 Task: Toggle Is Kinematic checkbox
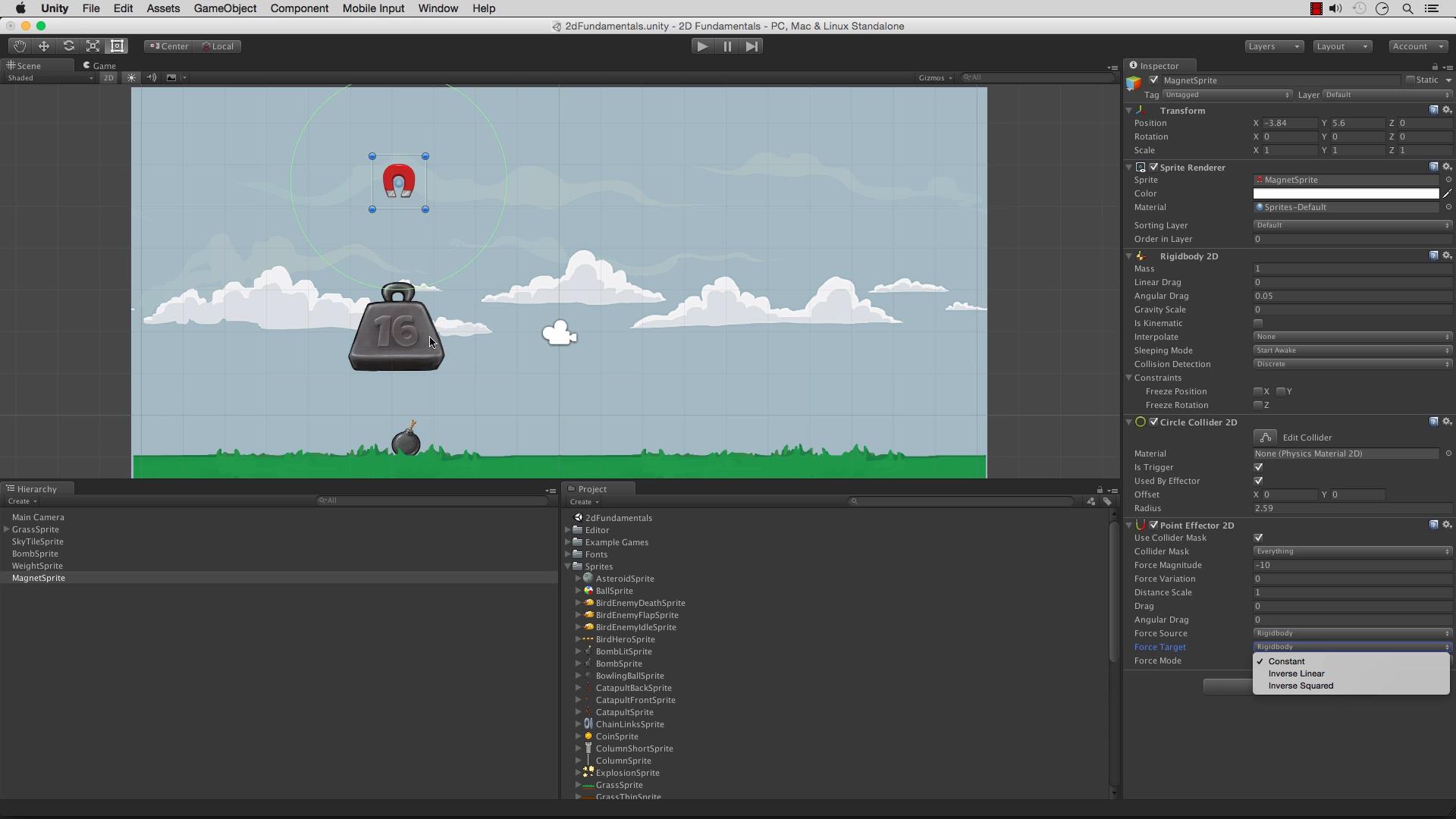pos(1258,323)
